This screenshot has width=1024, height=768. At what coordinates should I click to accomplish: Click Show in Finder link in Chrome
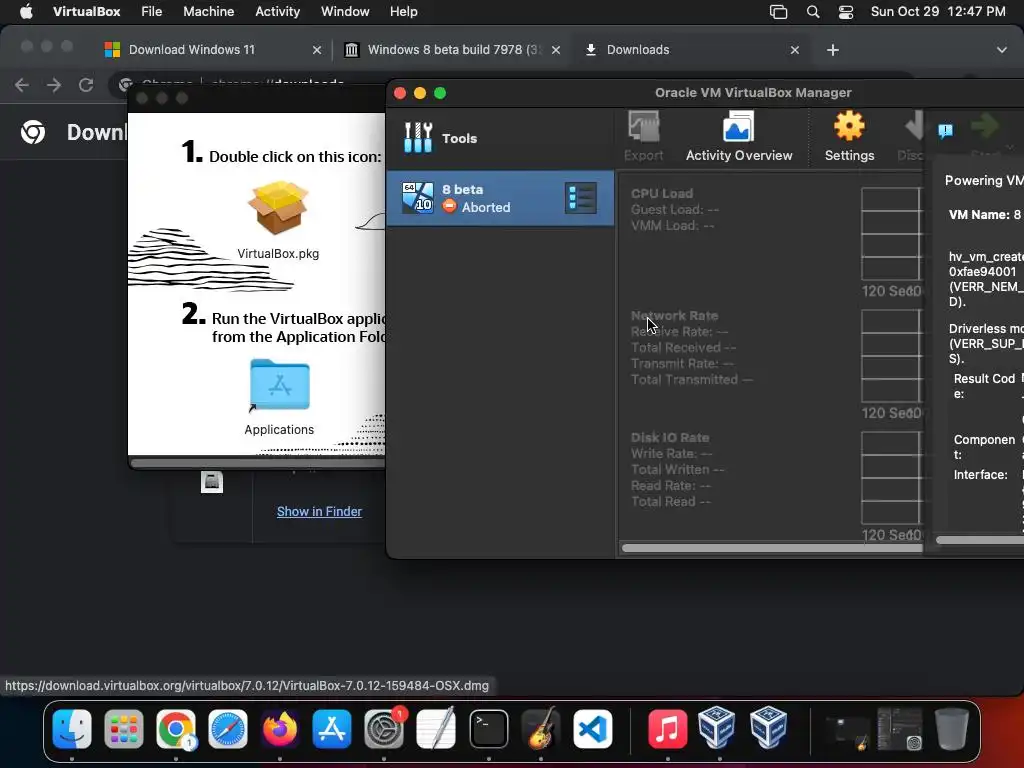(319, 511)
